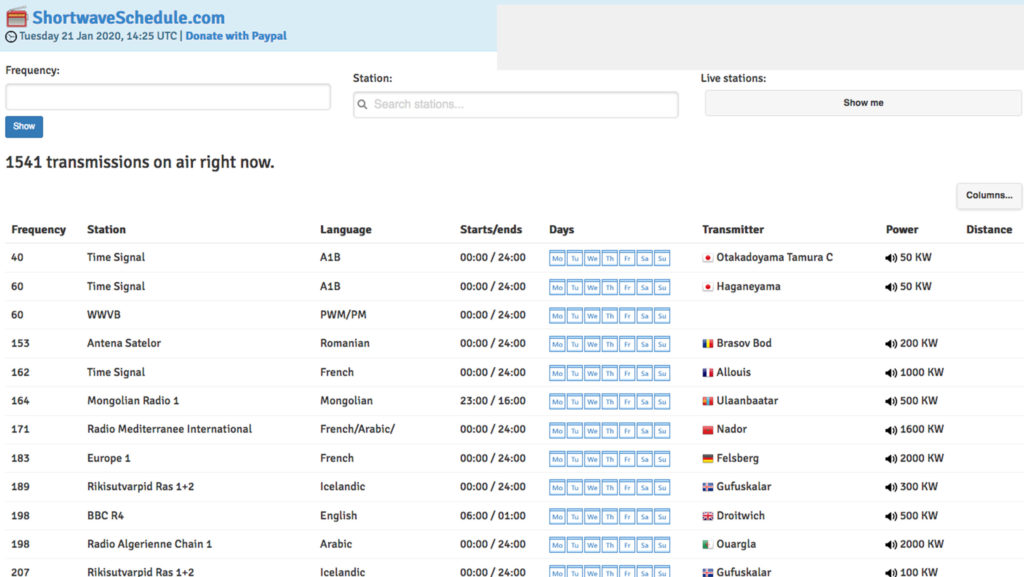
Task: Click the radio logo icon beside ShortwaveSchedule.com
Action: tap(16, 17)
